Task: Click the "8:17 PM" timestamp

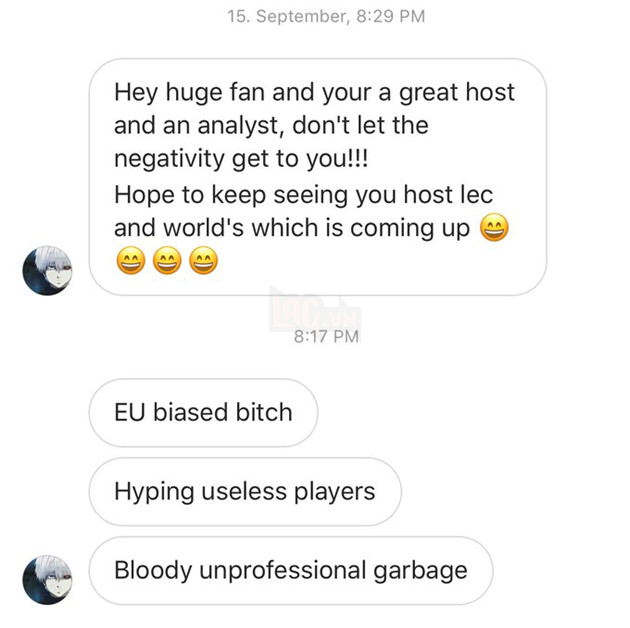Action: (x=326, y=336)
